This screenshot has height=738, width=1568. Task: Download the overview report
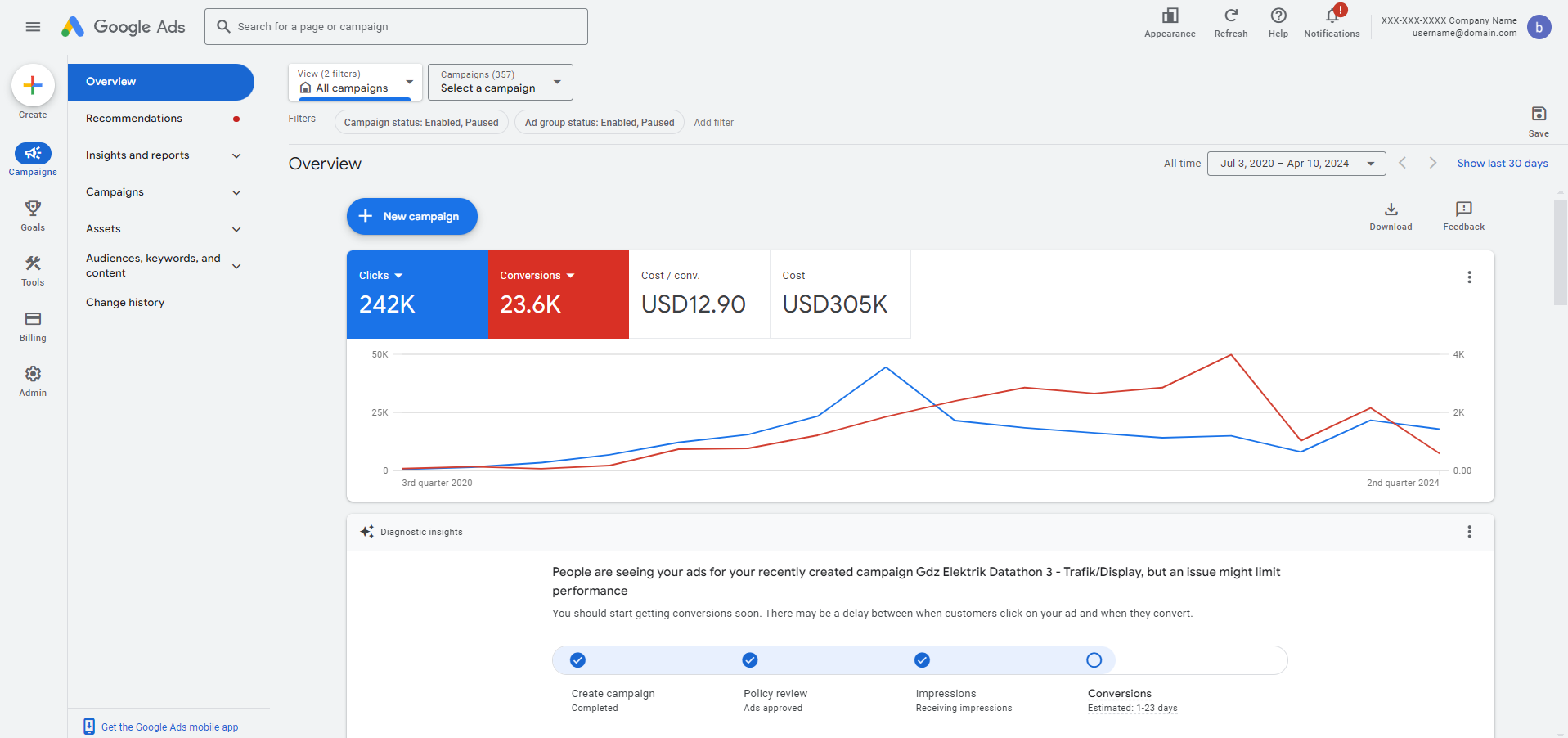click(1391, 209)
